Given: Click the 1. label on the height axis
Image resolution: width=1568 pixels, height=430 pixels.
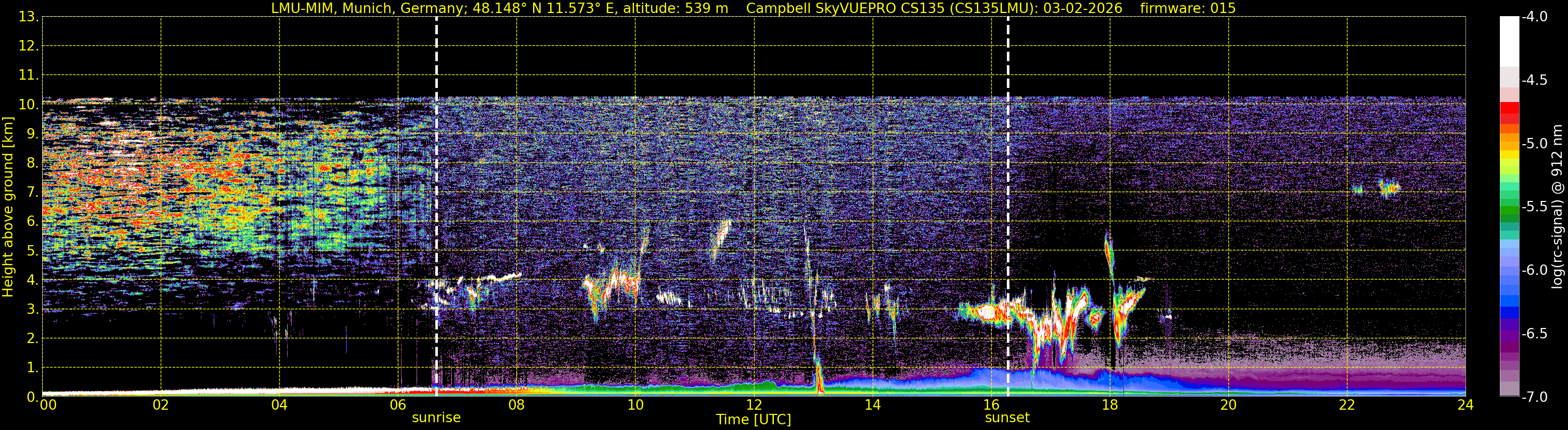Looking at the screenshot, I should (x=32, y=368).
